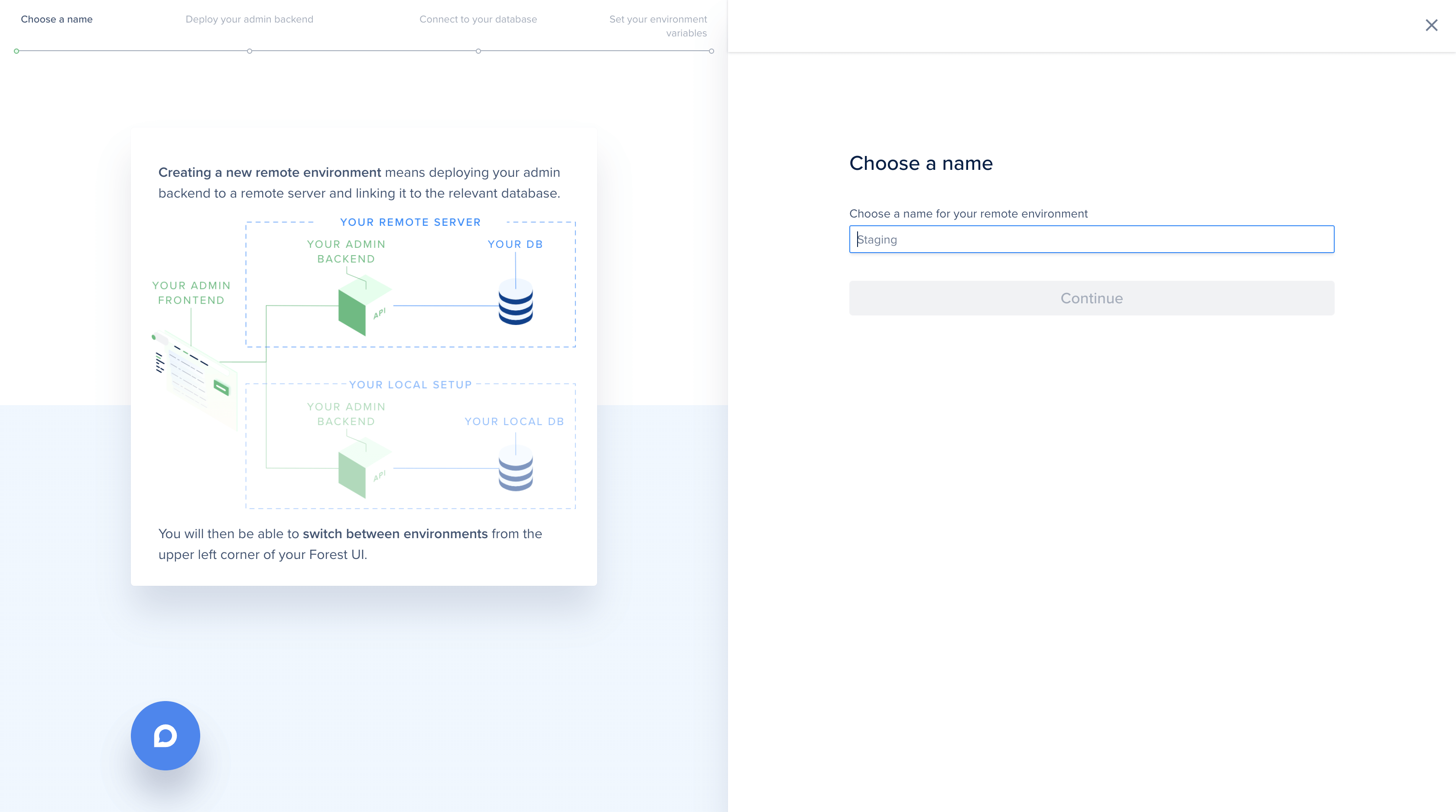The height and width of the screenshot is (812, 1456).
Task: Click the second progress step marker dot
Action: click(x=249, y=51)
